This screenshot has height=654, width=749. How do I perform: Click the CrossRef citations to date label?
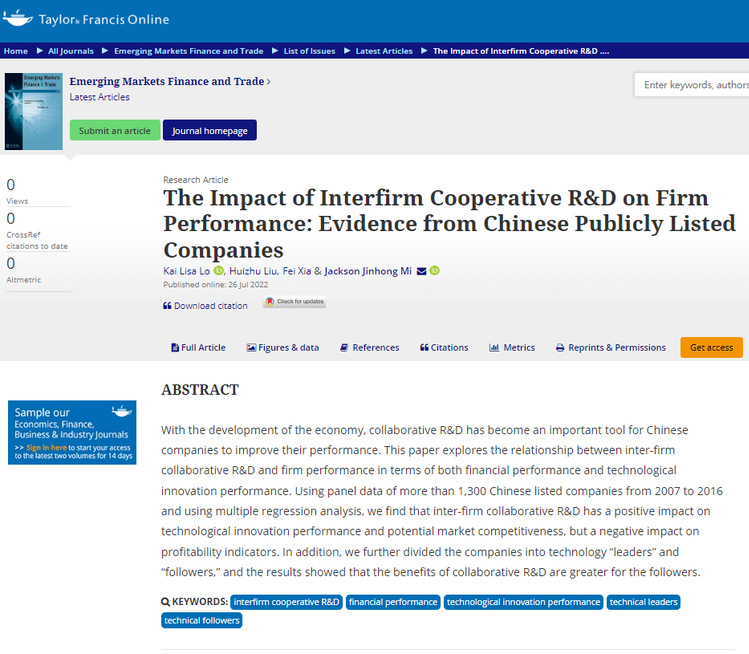click(x=37, y=240)
